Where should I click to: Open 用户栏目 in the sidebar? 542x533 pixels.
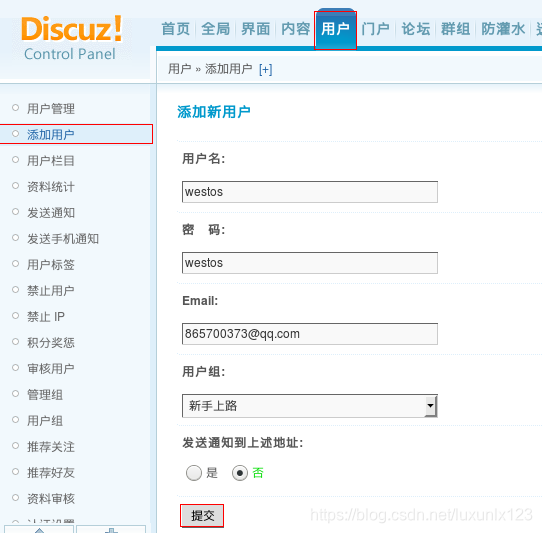51,161
